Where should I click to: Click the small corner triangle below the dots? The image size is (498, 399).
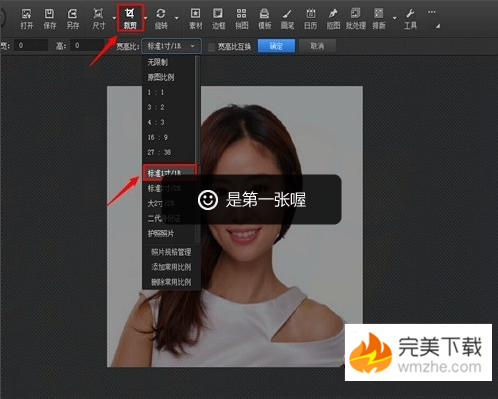[438, 26]
